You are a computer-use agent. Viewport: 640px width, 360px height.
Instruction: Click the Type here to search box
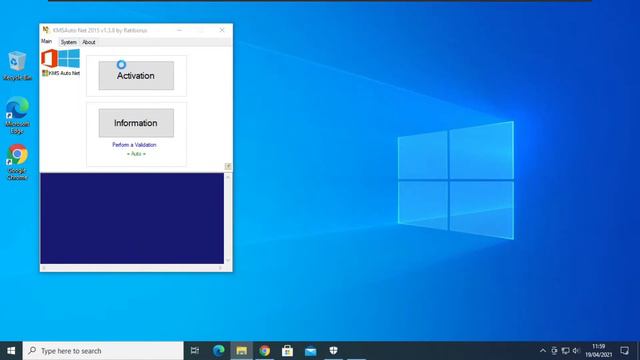[103, 351]
